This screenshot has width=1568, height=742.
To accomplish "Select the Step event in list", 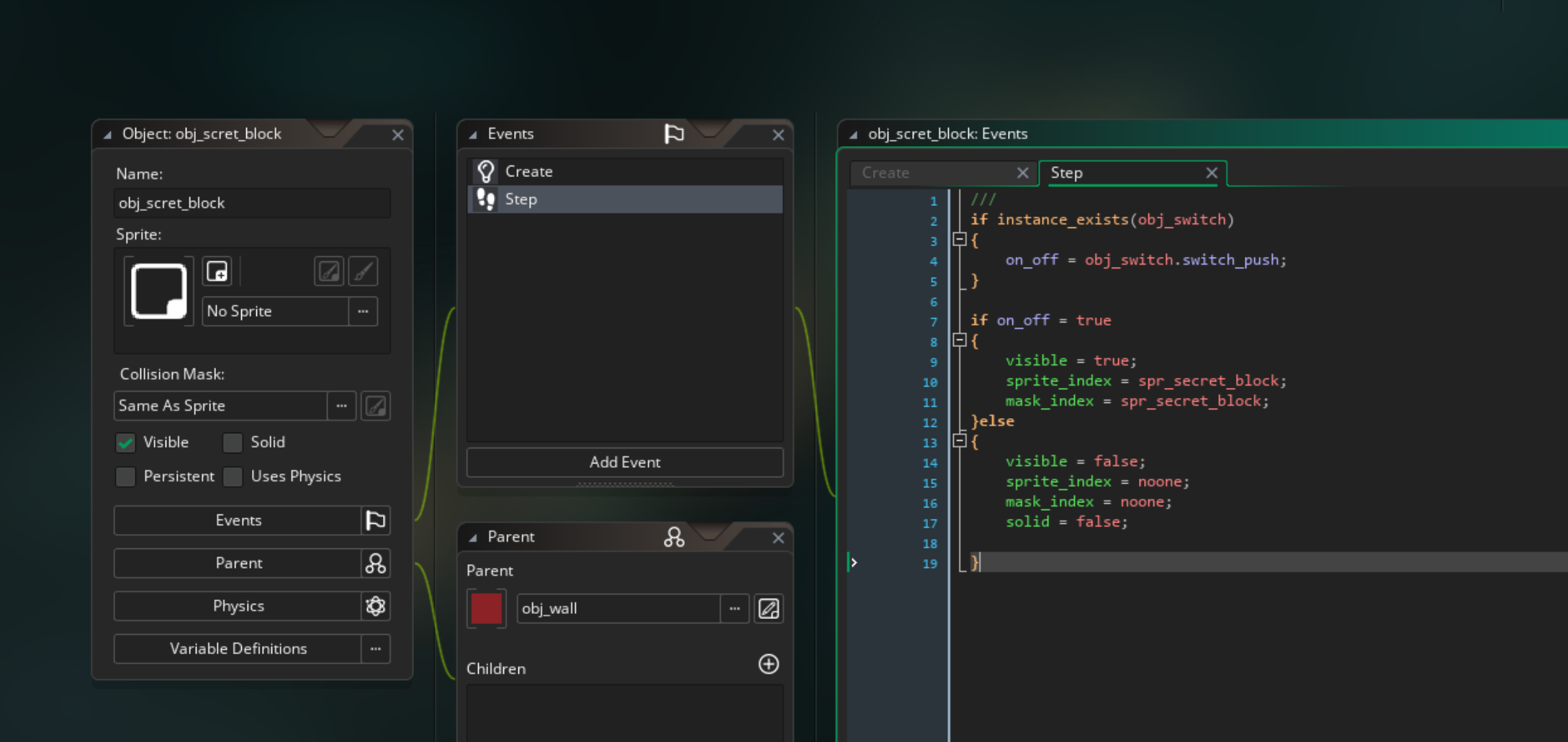I will 625,199.
